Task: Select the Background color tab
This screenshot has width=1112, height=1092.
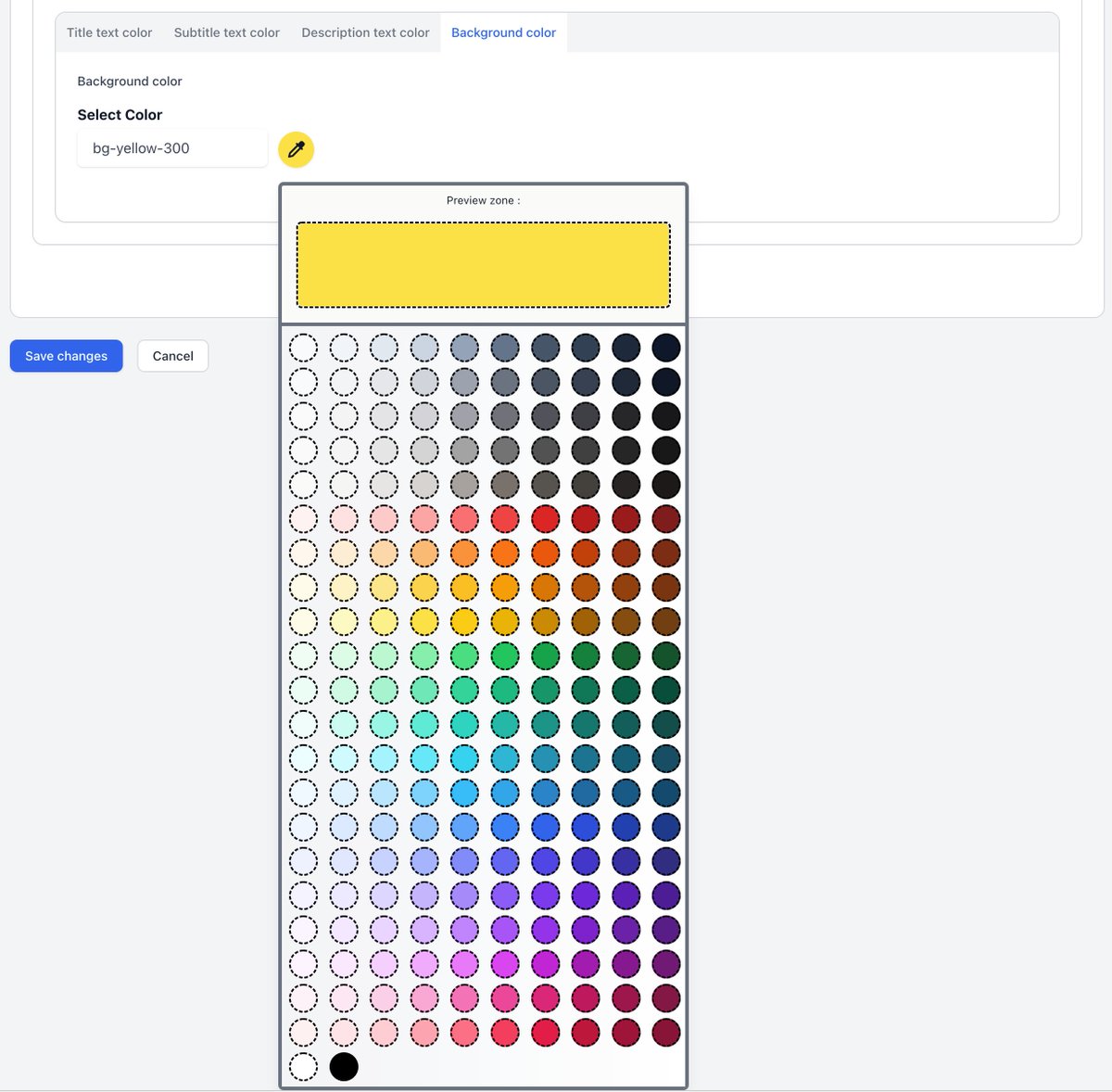Action: click(503, 32)
